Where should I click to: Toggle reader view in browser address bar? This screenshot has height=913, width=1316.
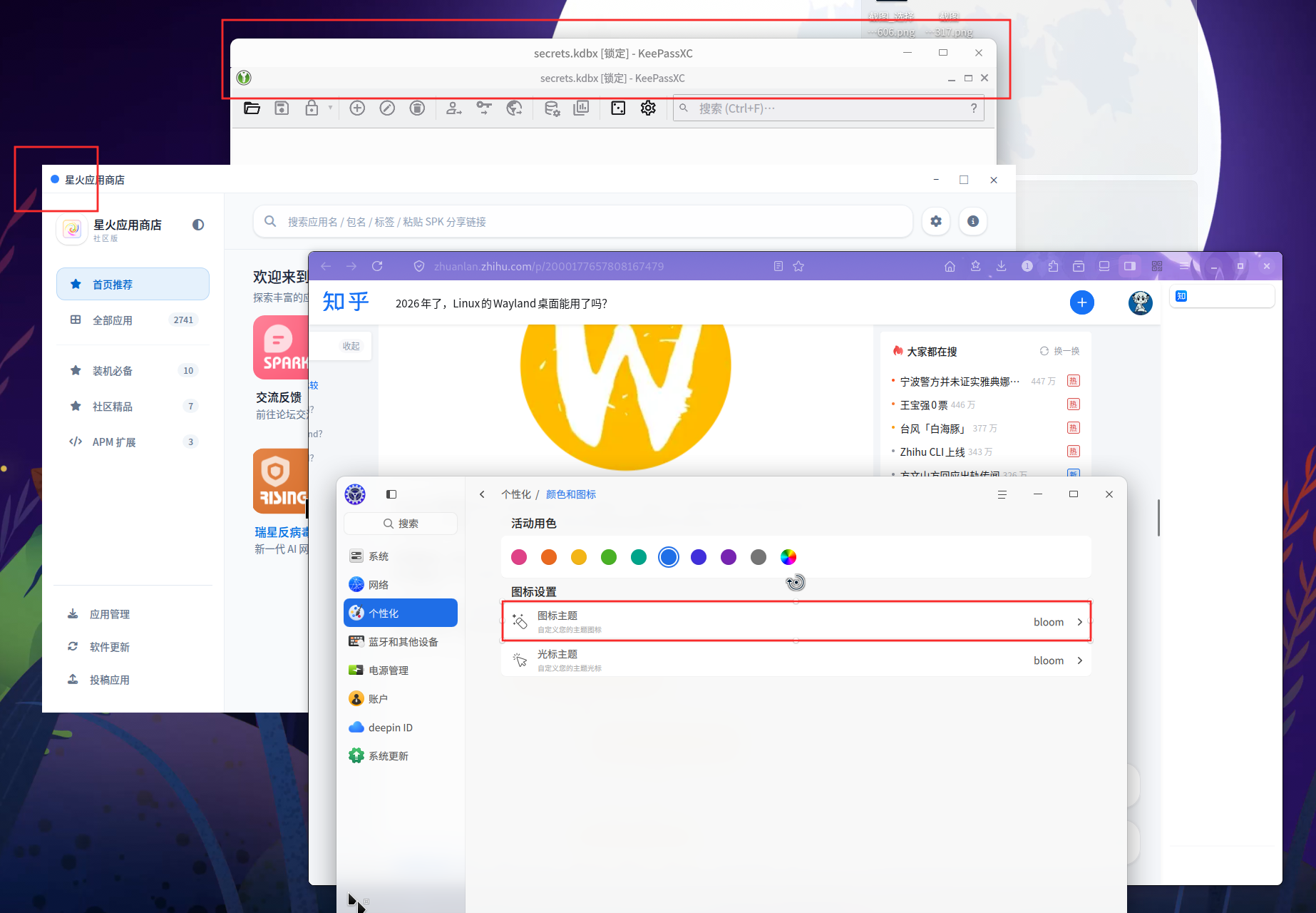point(778,266)
